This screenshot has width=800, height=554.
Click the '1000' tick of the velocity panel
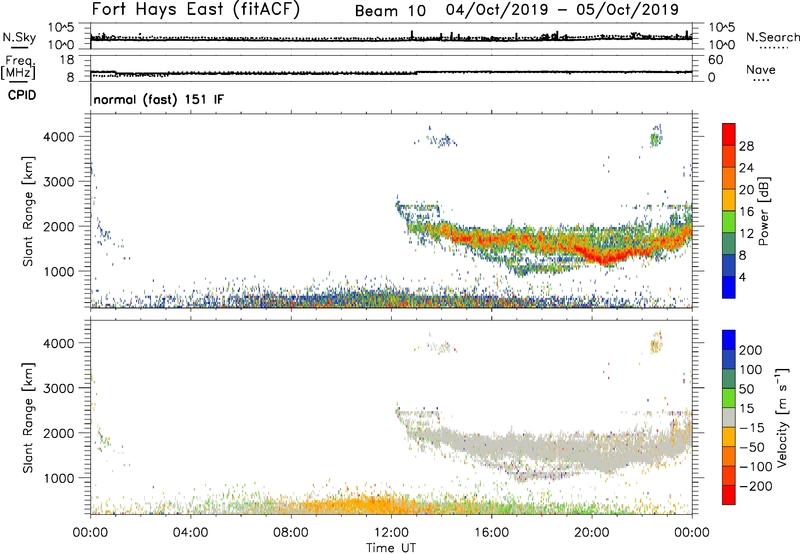[59, 478]
